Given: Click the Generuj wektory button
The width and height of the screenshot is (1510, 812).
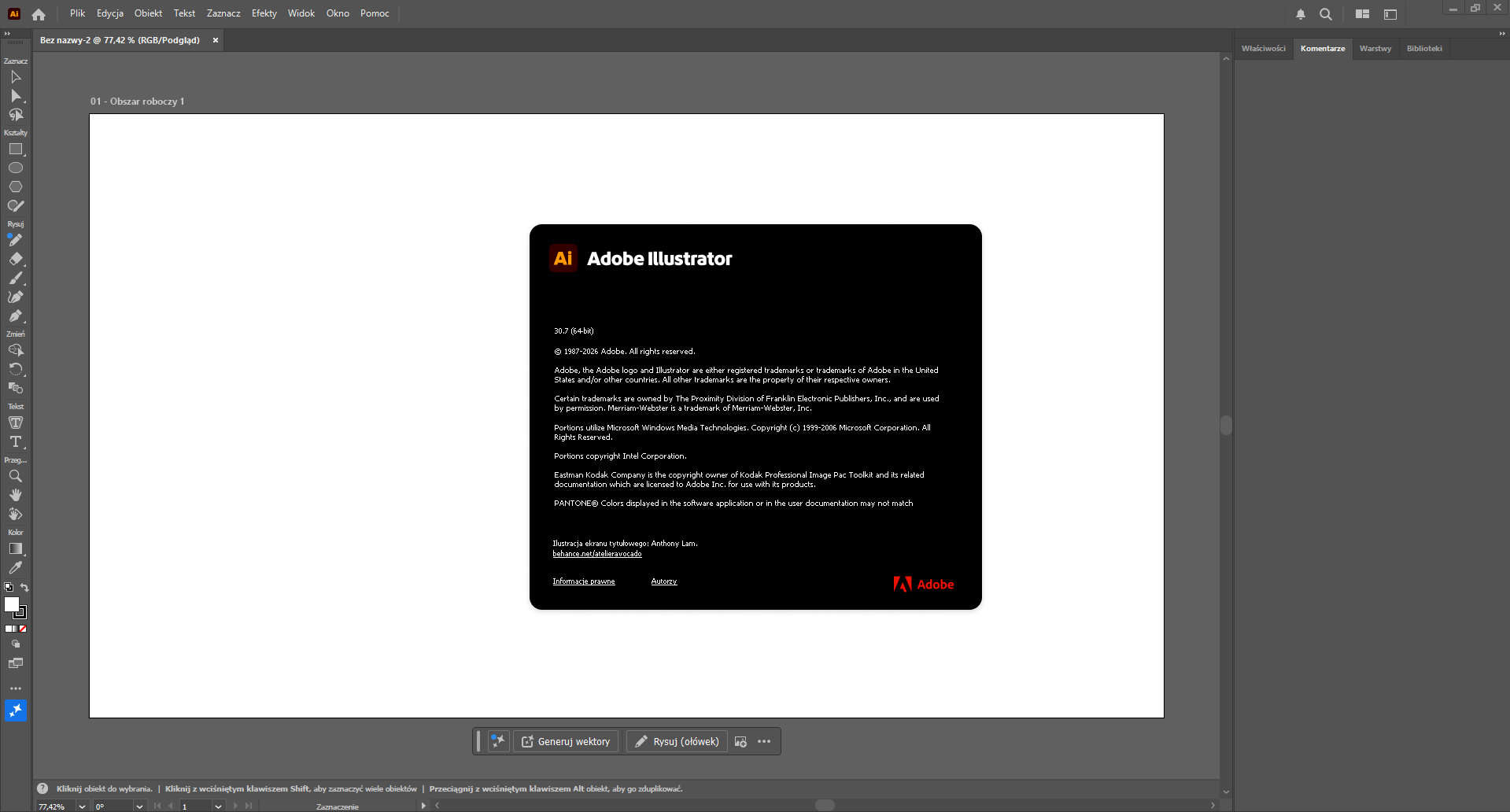Looking at the screenshot, I should pos(566,741).
